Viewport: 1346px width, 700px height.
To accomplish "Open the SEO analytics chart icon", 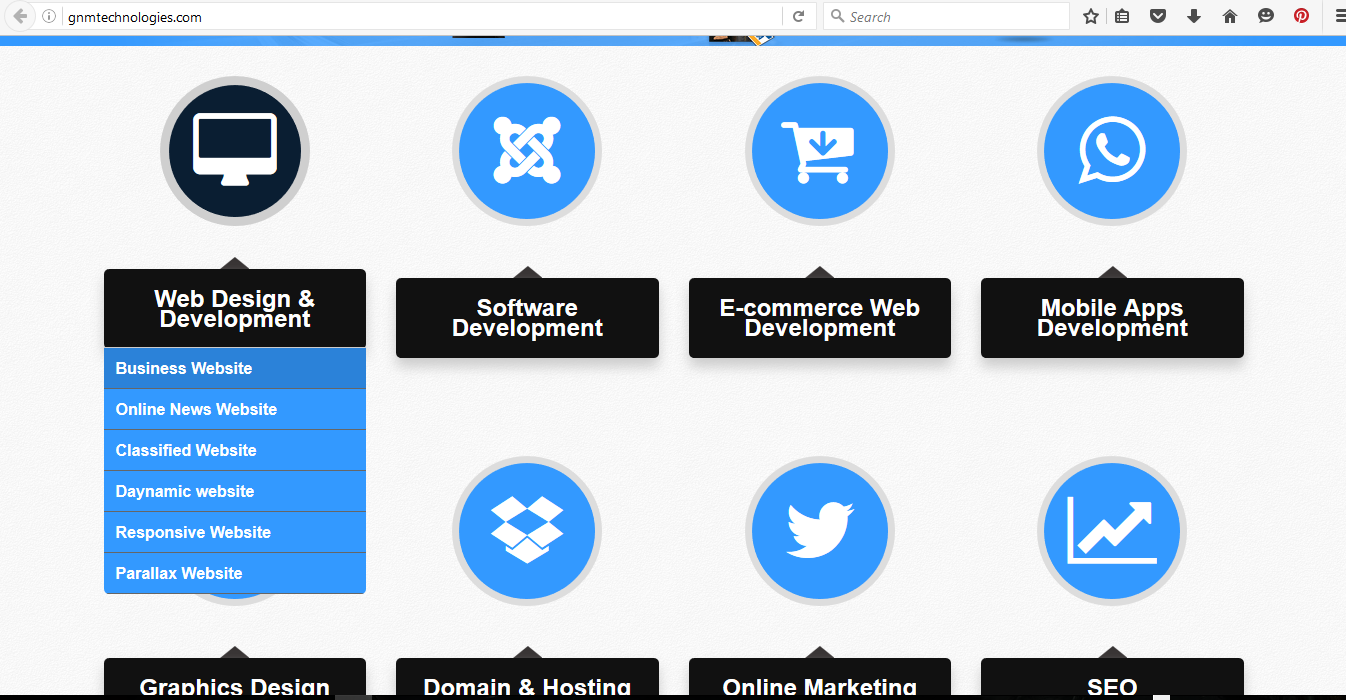I will 1112,531.
